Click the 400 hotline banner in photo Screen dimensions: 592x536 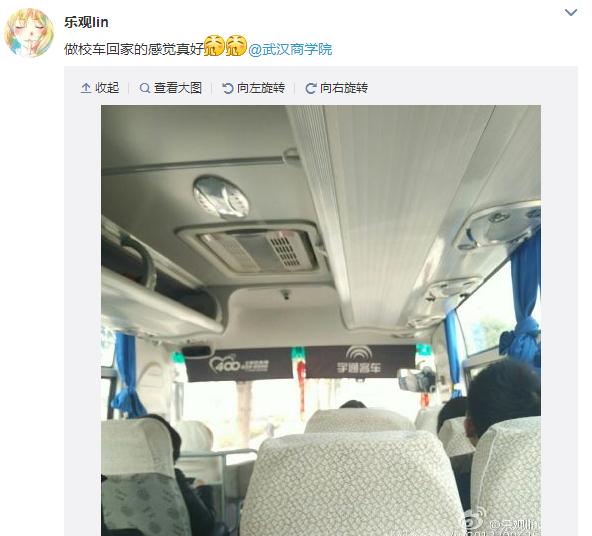pyautogui.click(x=239, y=364)
